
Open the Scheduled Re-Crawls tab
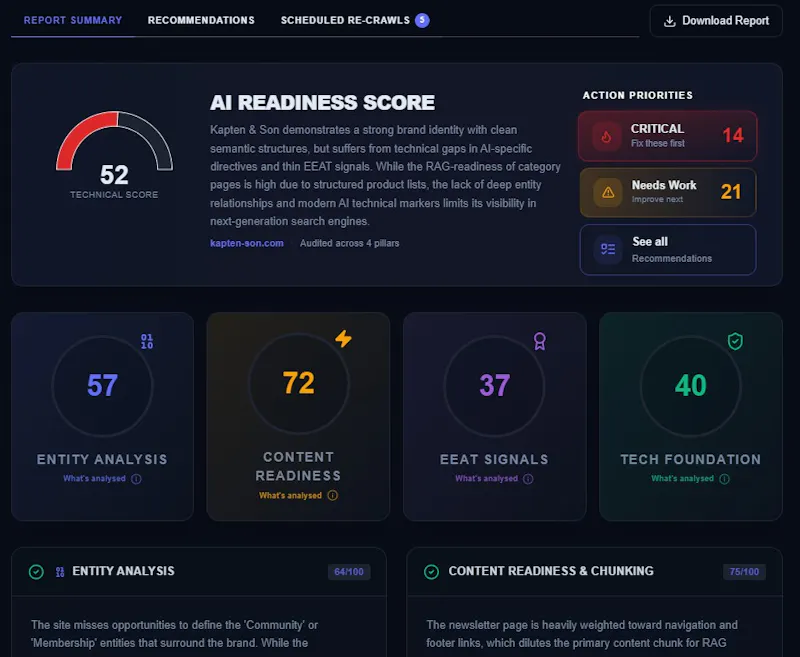tap(345, 20)
